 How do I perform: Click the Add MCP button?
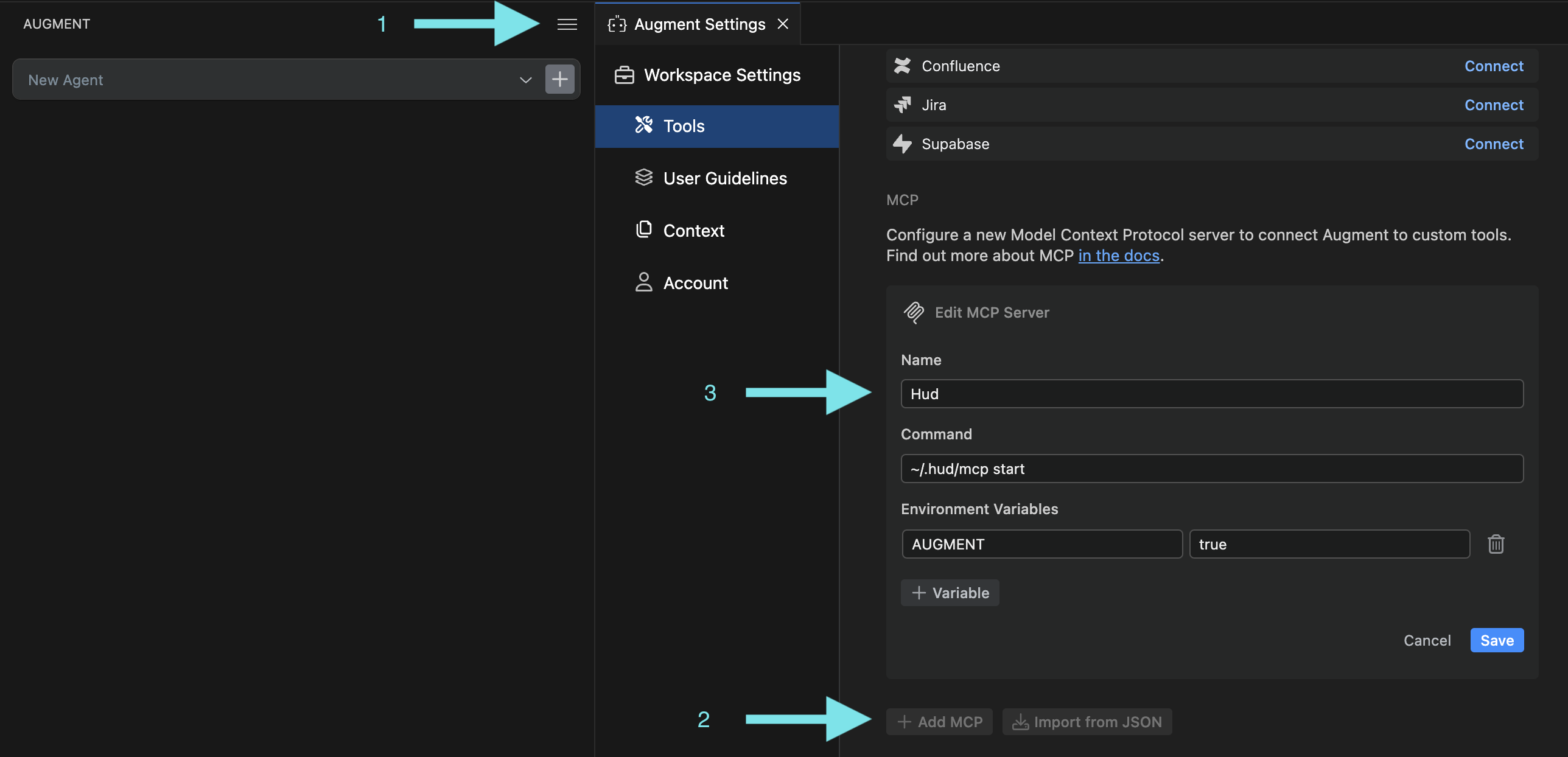click(x=939, y=722)
